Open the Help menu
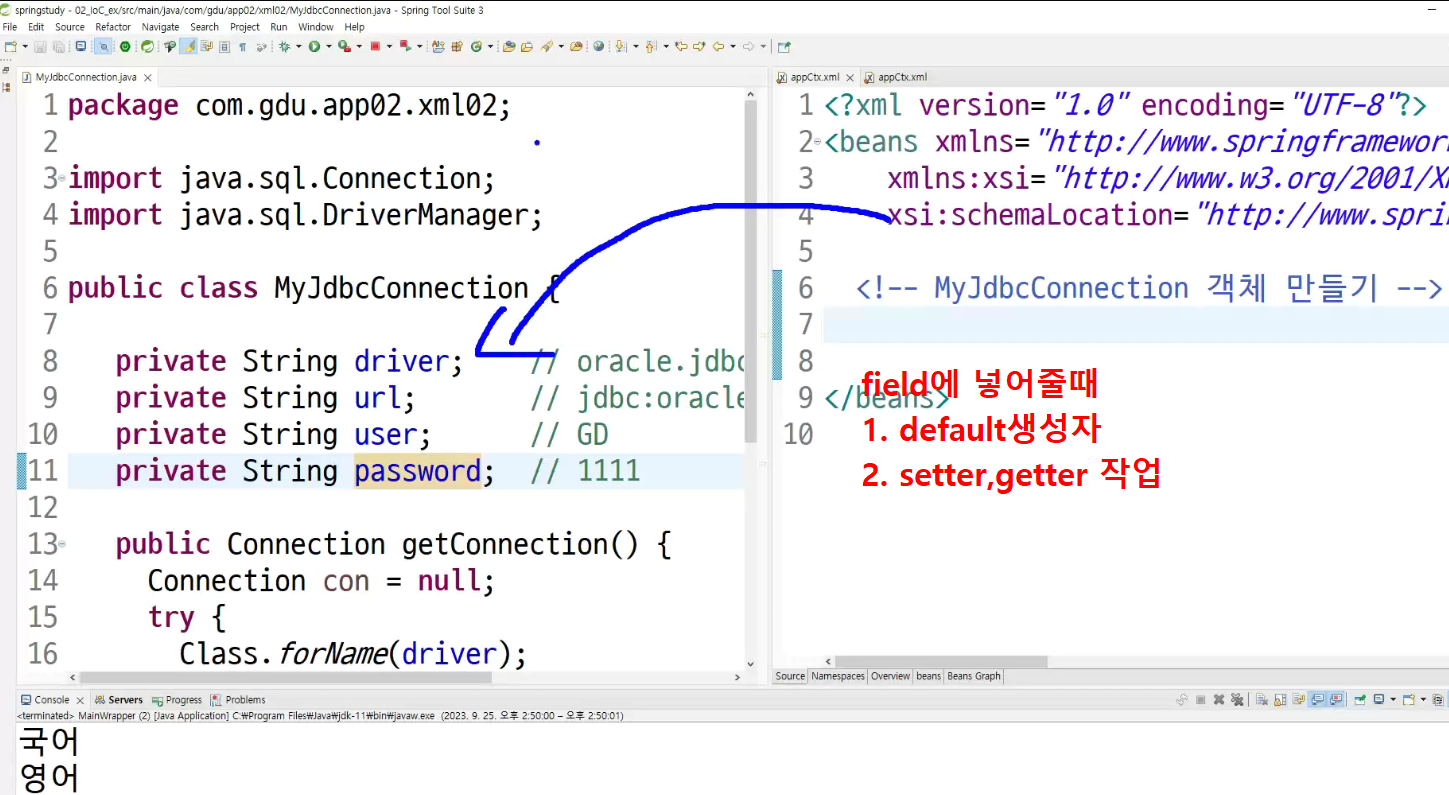 pyautogui.click(x=354, y=27)
